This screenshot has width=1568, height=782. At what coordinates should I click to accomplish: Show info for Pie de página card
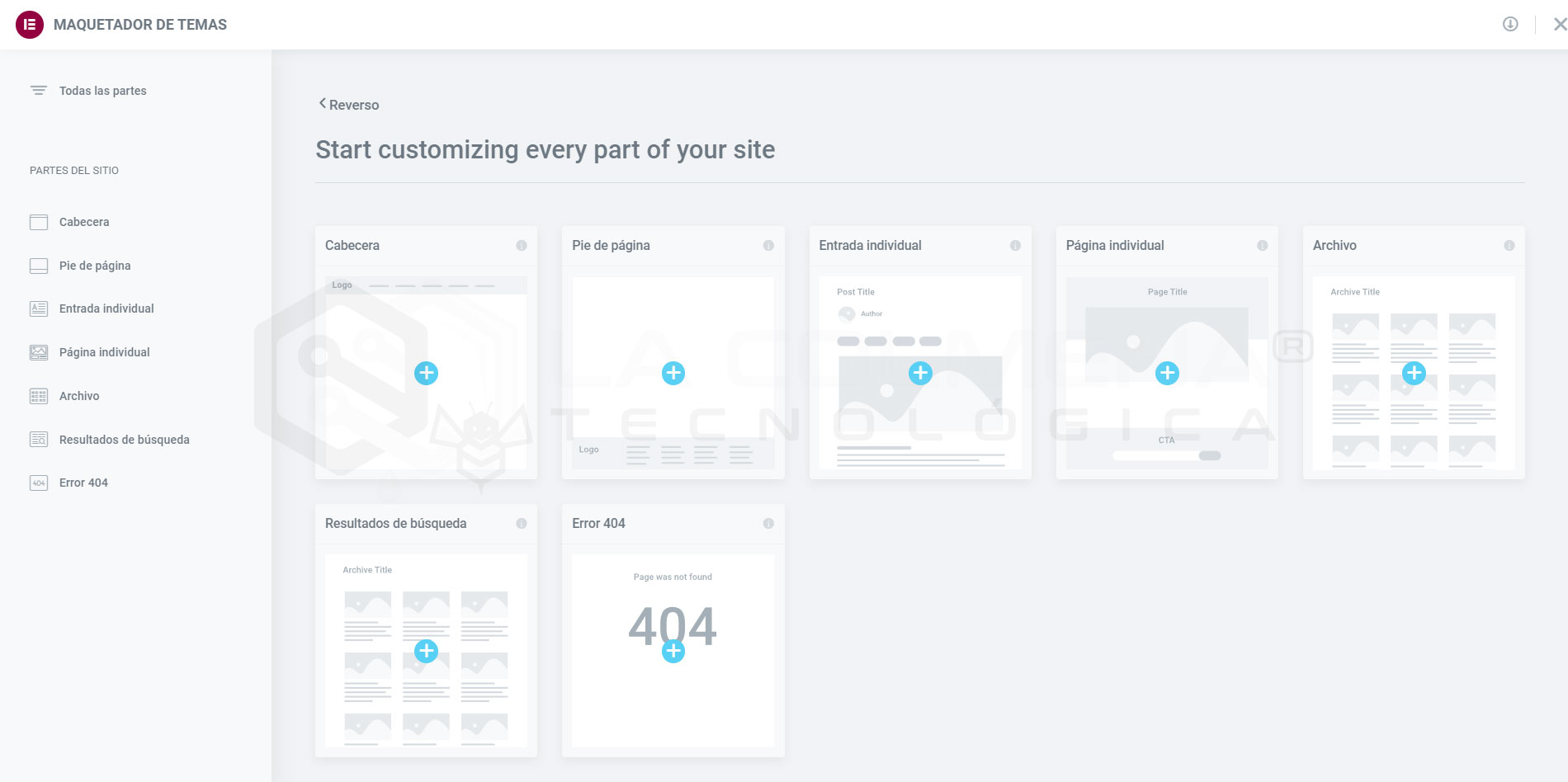pos(767,246)
